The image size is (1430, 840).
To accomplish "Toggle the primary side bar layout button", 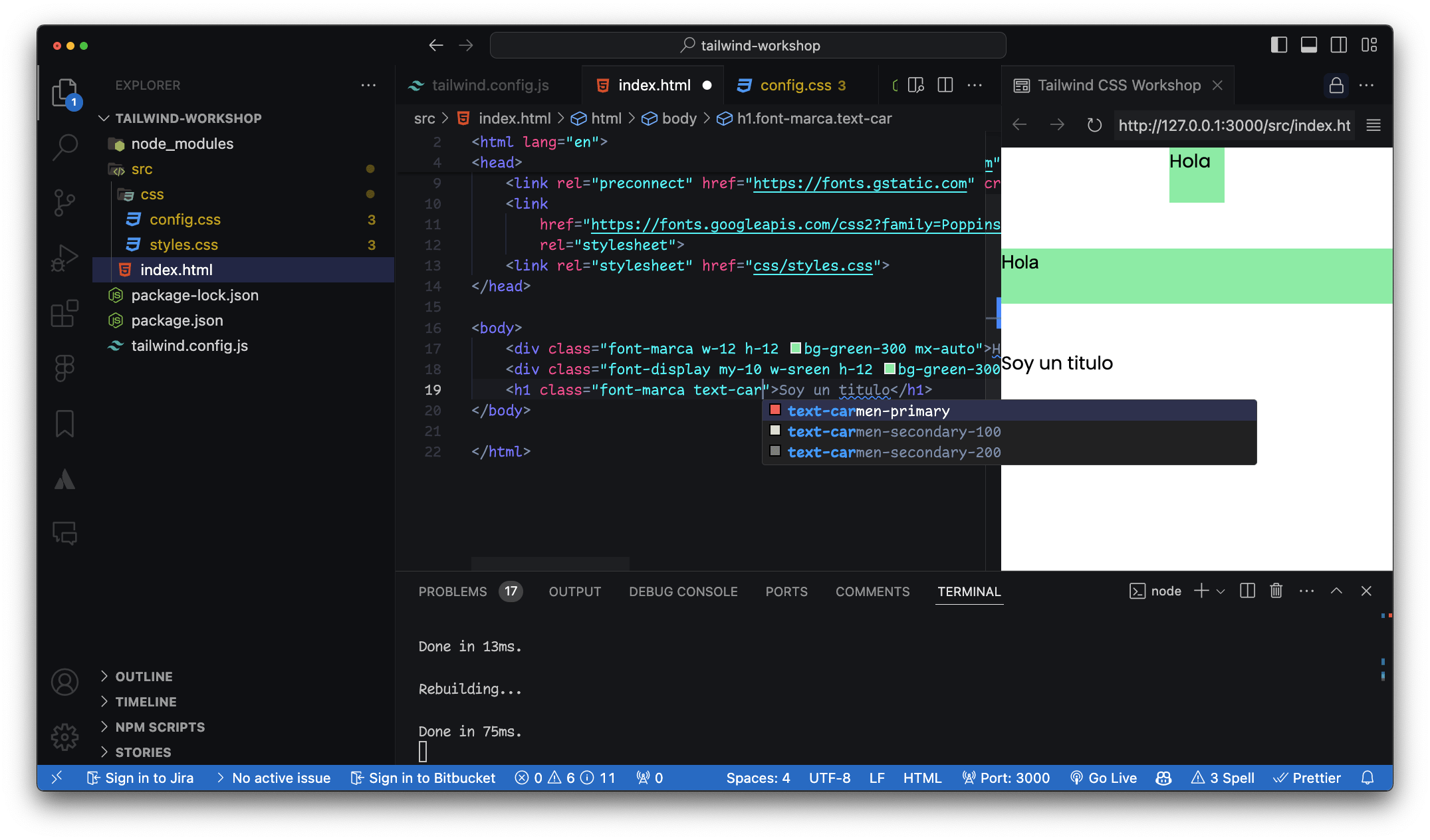I will [x=1278, y=45].
